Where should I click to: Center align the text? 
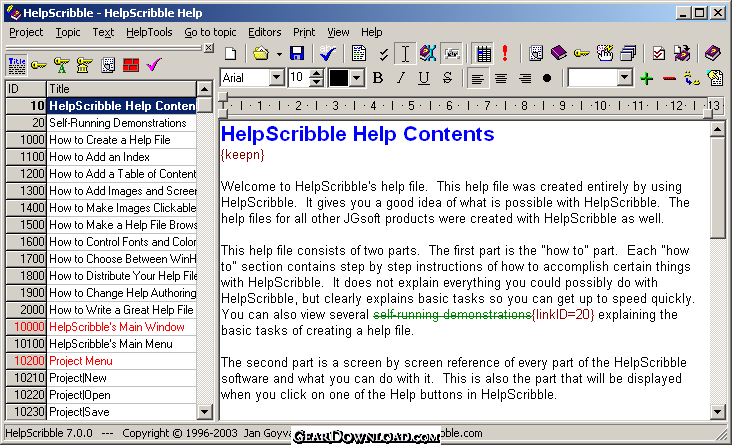click(x=501, y=78)
